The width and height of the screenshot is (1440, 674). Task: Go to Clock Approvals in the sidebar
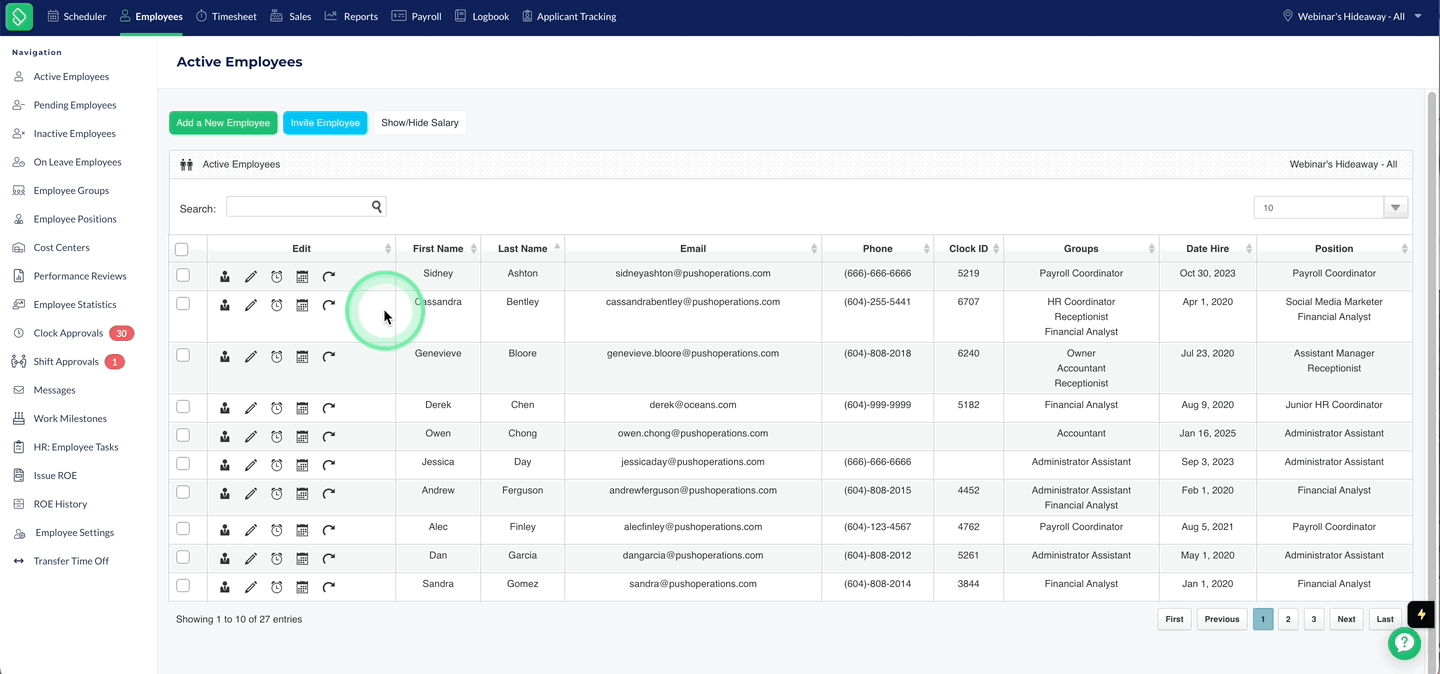(x=68, y=333)
